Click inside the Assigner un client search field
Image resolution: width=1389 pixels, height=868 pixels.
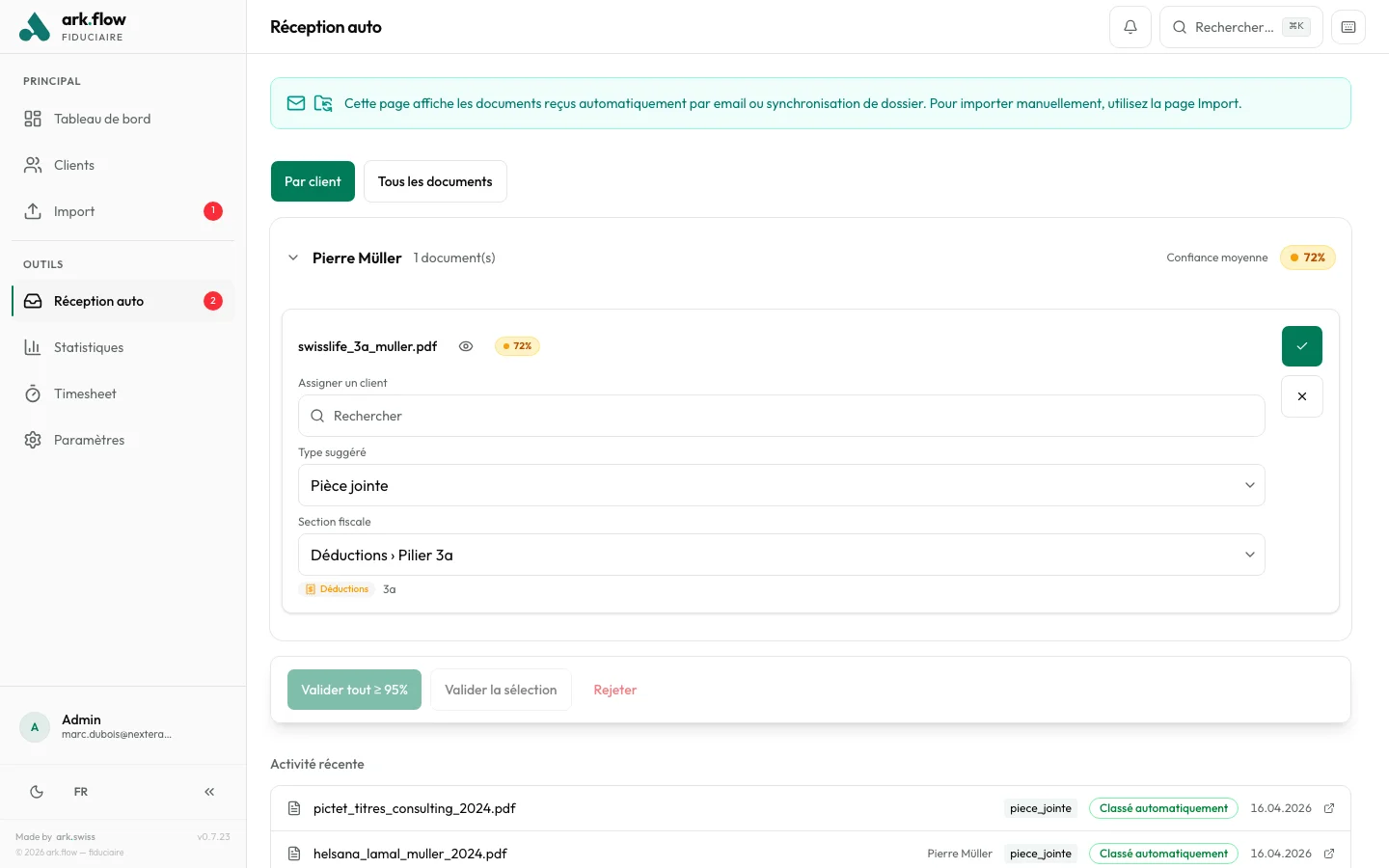[781, 416]
